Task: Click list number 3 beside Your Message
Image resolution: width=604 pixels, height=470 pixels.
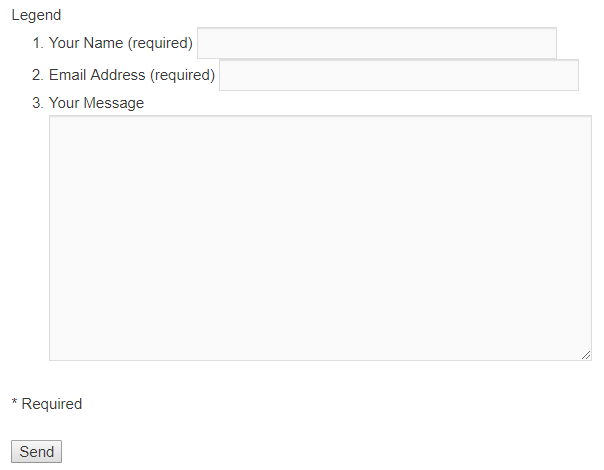Action: tap(37, 103)
